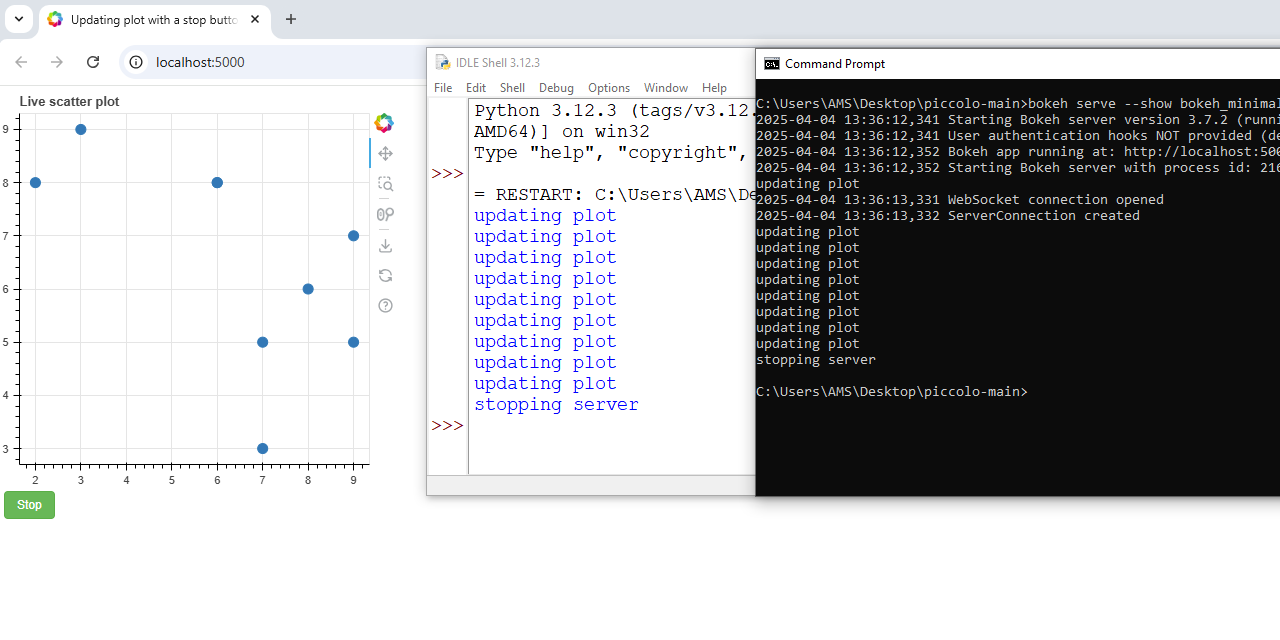
Task: Expand the browser tab search chevron
Action: pyautogui.click(x=18, y=19)
